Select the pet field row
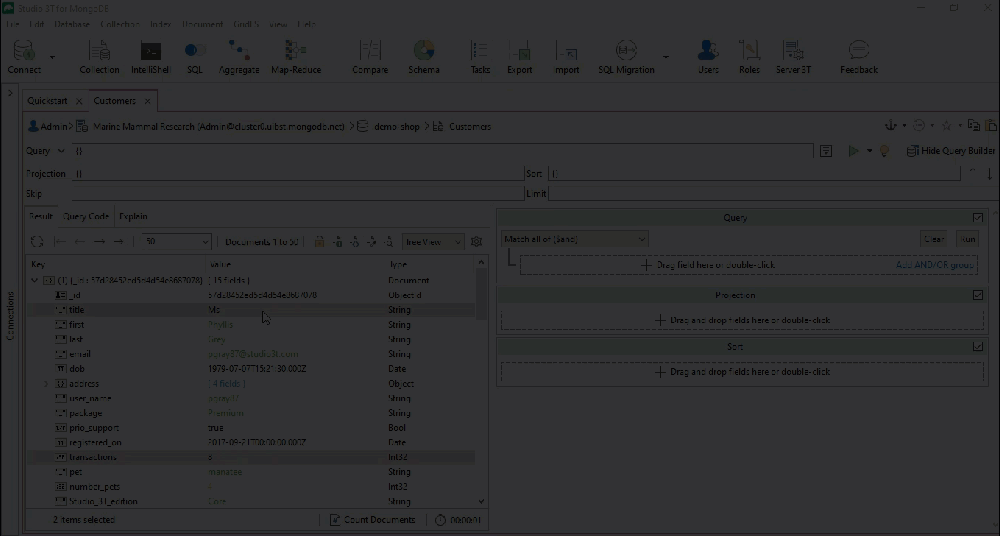 251,472
